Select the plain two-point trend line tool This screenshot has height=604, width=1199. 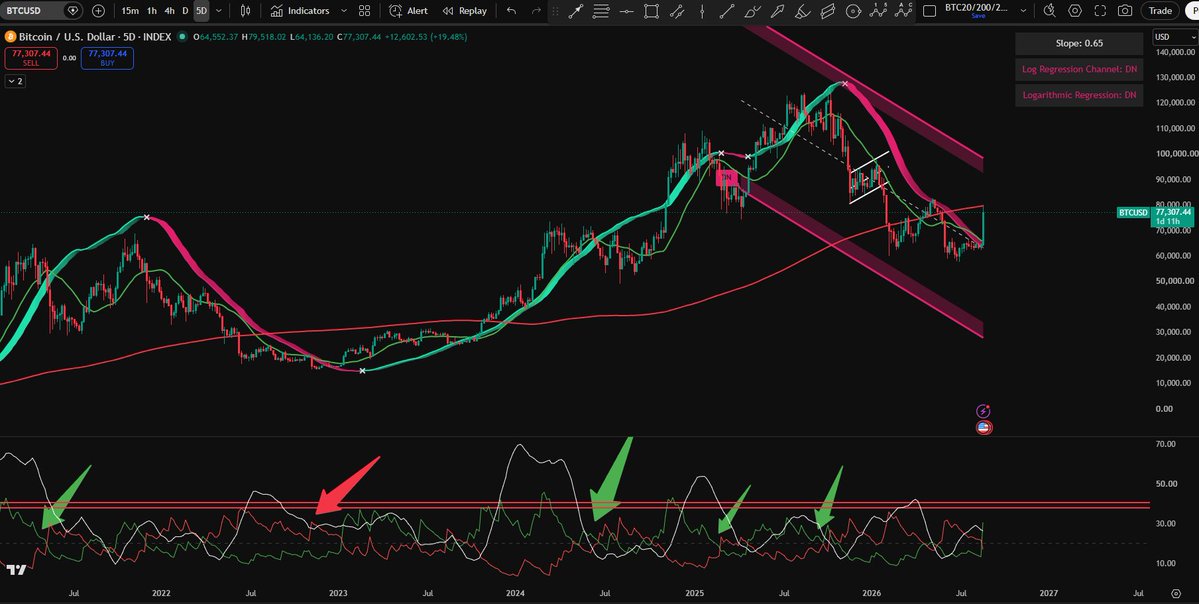point(726,11)
